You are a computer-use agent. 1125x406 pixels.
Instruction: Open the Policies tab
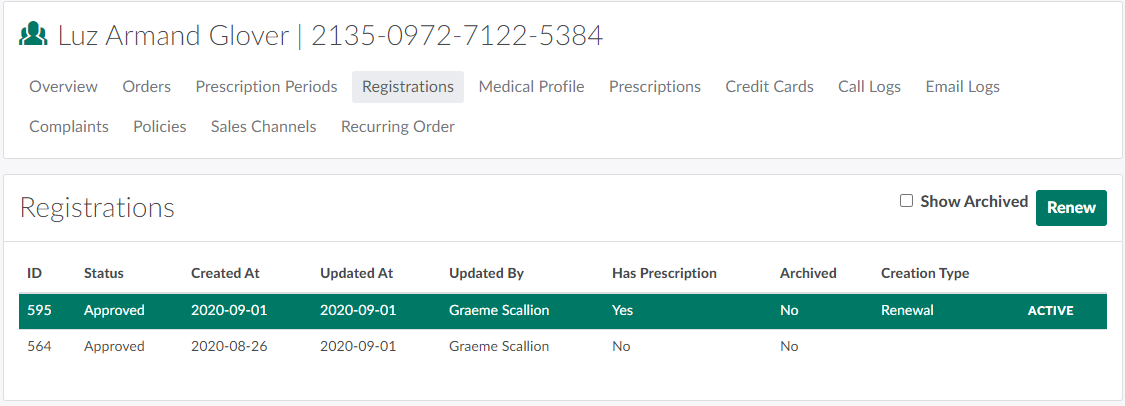pos(160,127)
